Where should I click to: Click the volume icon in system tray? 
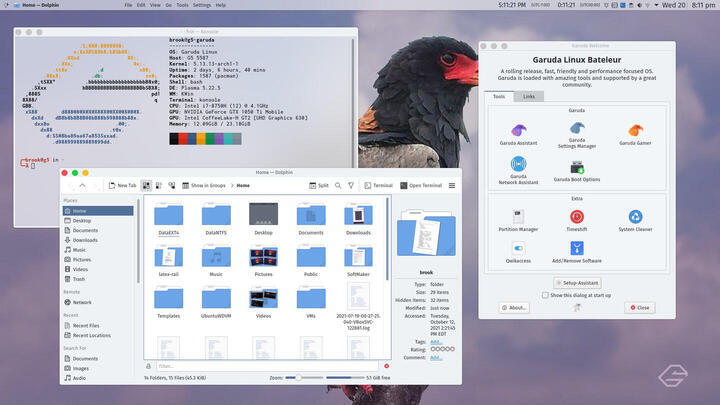[639, 5]
